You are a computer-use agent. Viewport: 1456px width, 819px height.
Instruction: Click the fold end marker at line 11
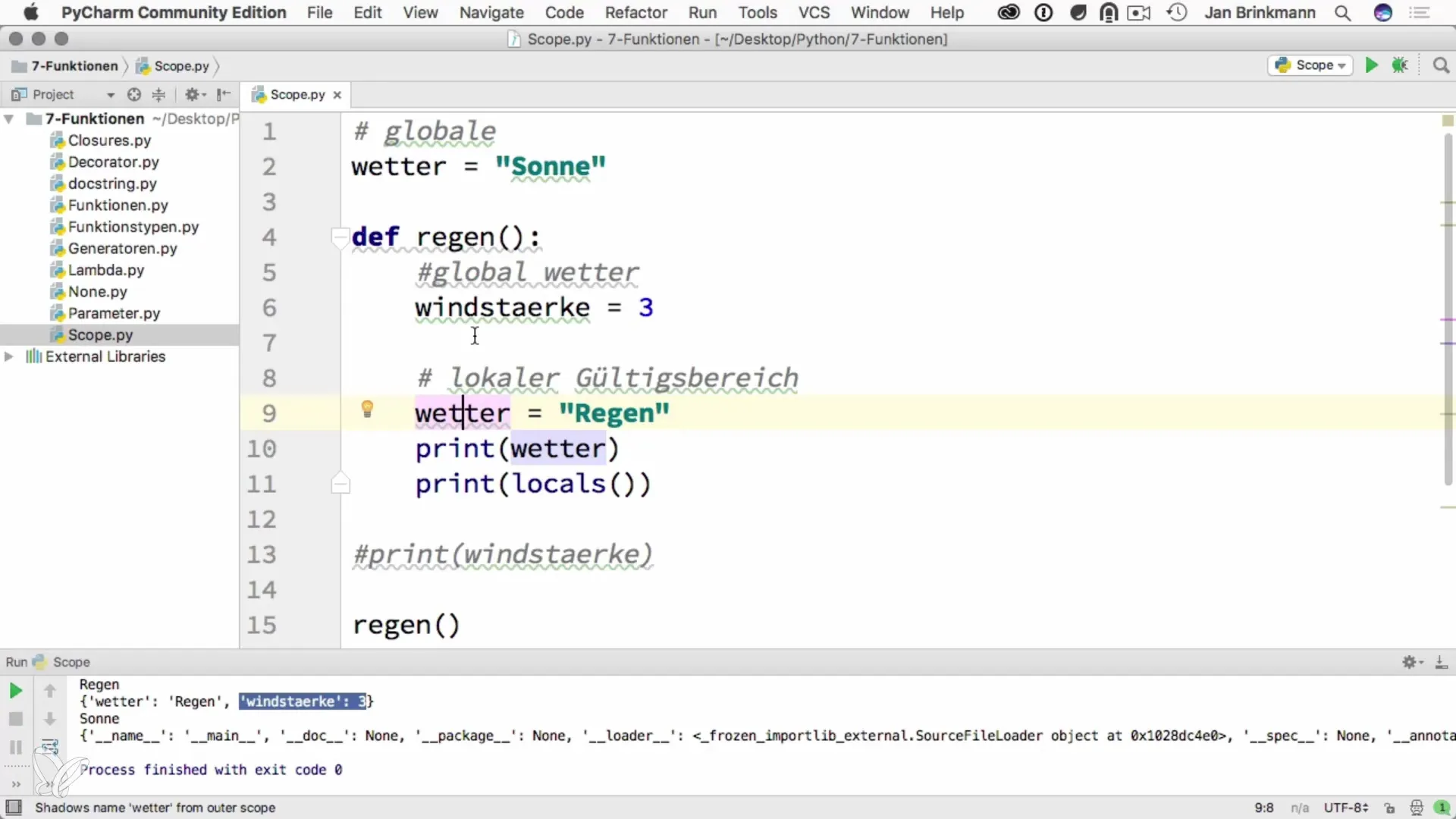tap(340, 484)
